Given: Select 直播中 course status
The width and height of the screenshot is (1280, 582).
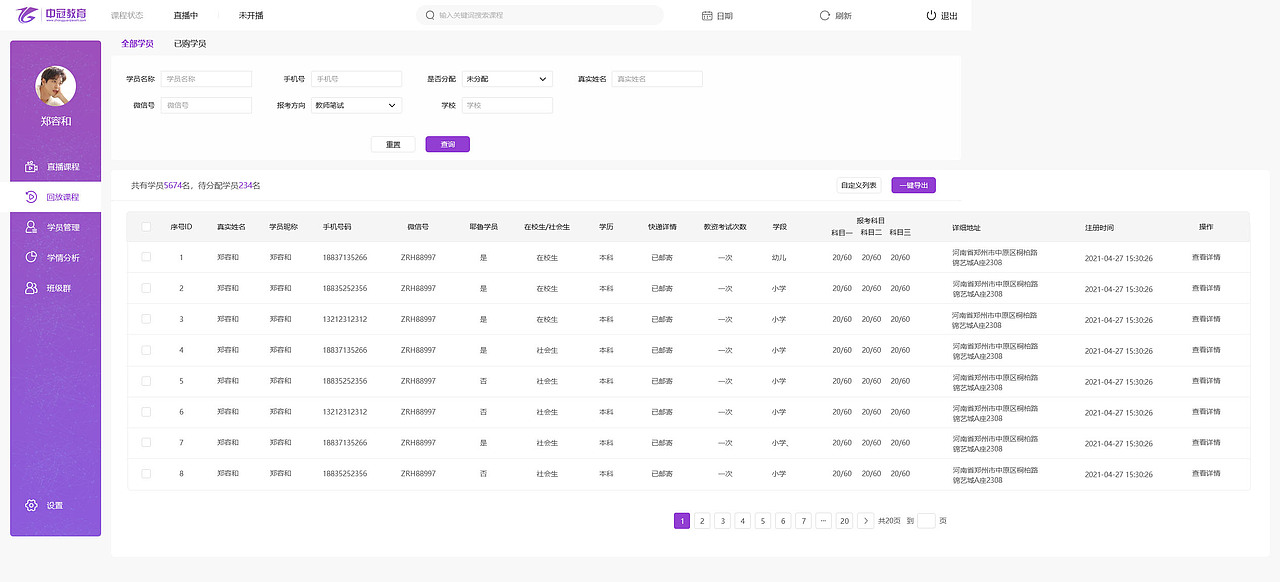Looking at the screenshot, I should pos(185,16).
